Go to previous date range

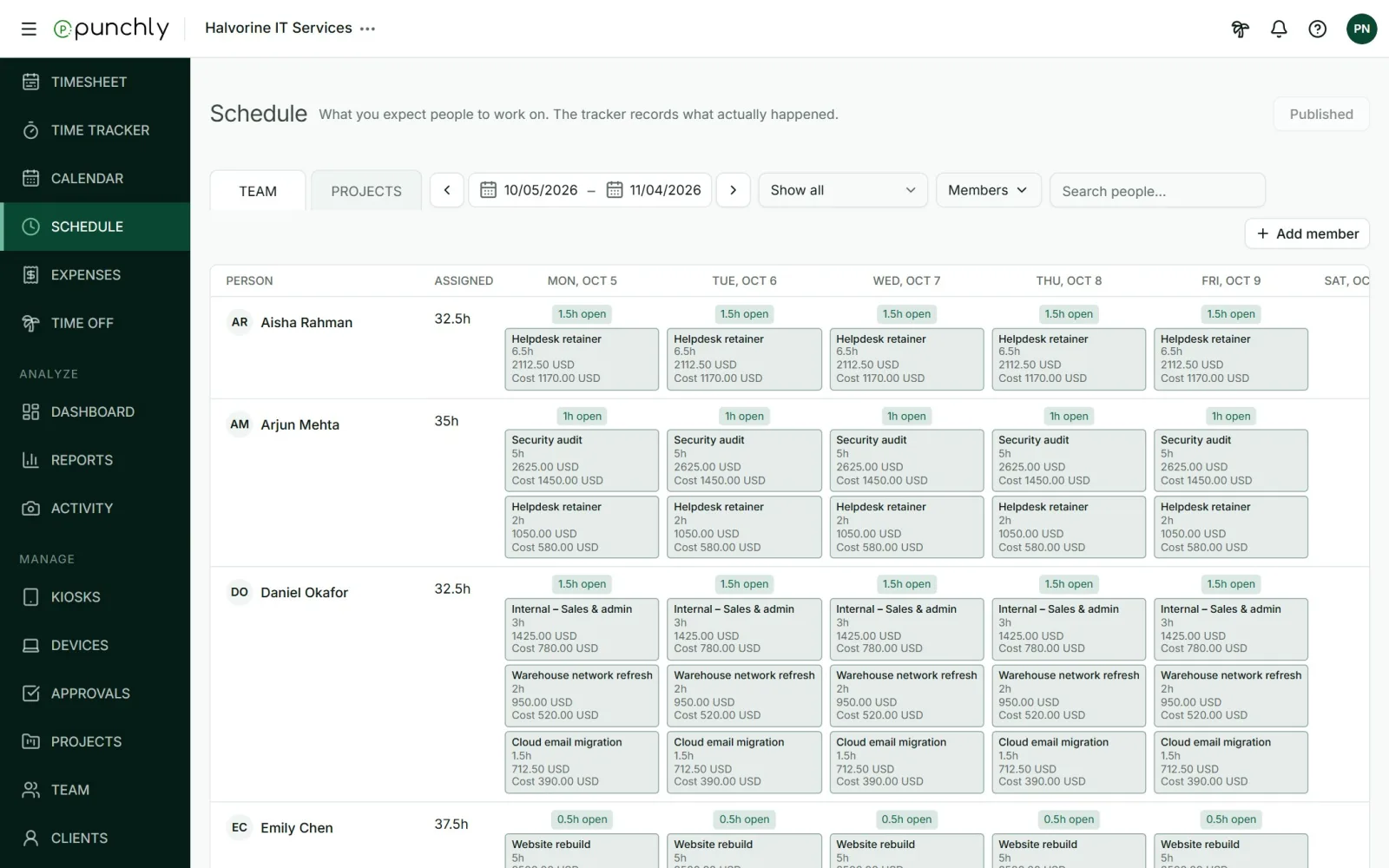click(x=447, y=190)
